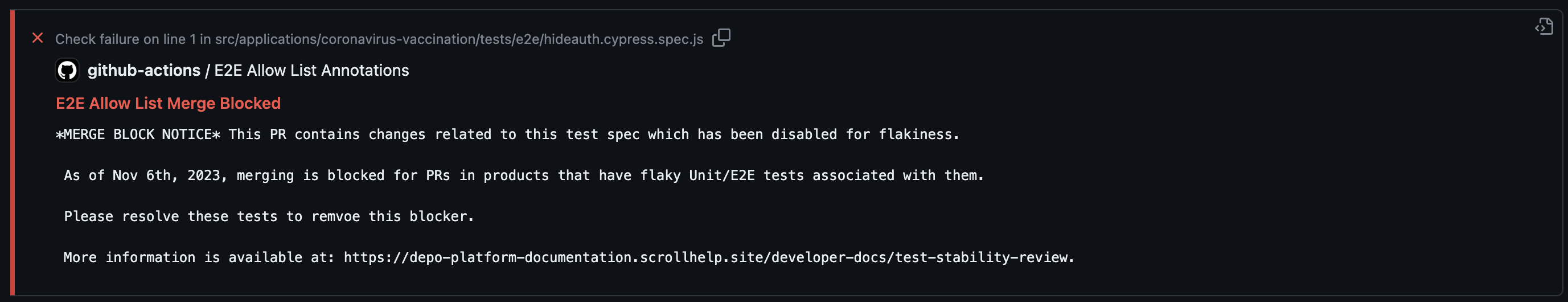Screen dimensions: 1568x302
Task: Click the red X check failure icon
Action: (38, 38)
